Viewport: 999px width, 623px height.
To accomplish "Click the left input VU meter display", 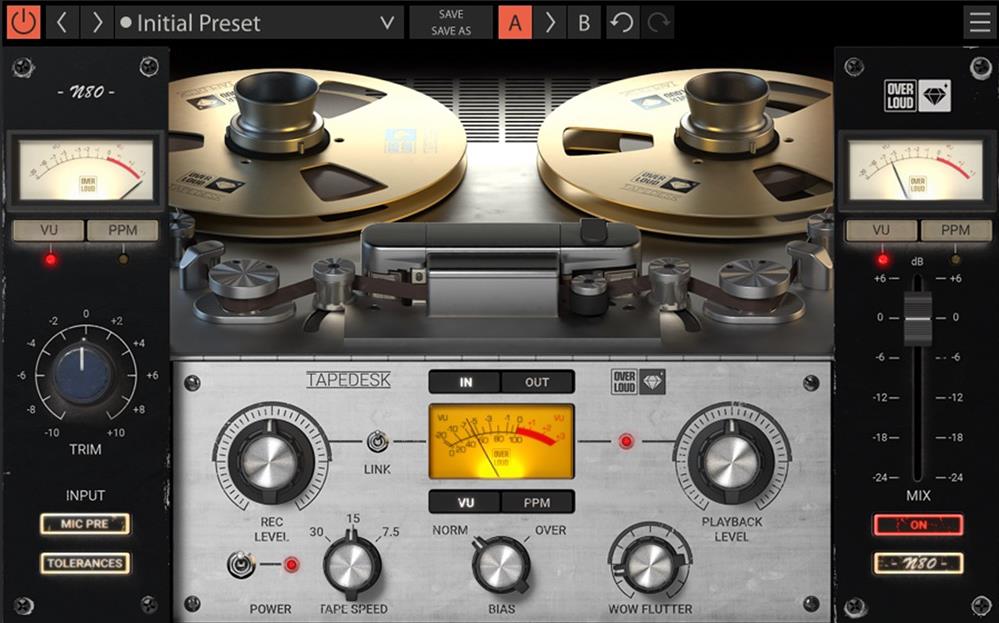I will tap(86, 171).
